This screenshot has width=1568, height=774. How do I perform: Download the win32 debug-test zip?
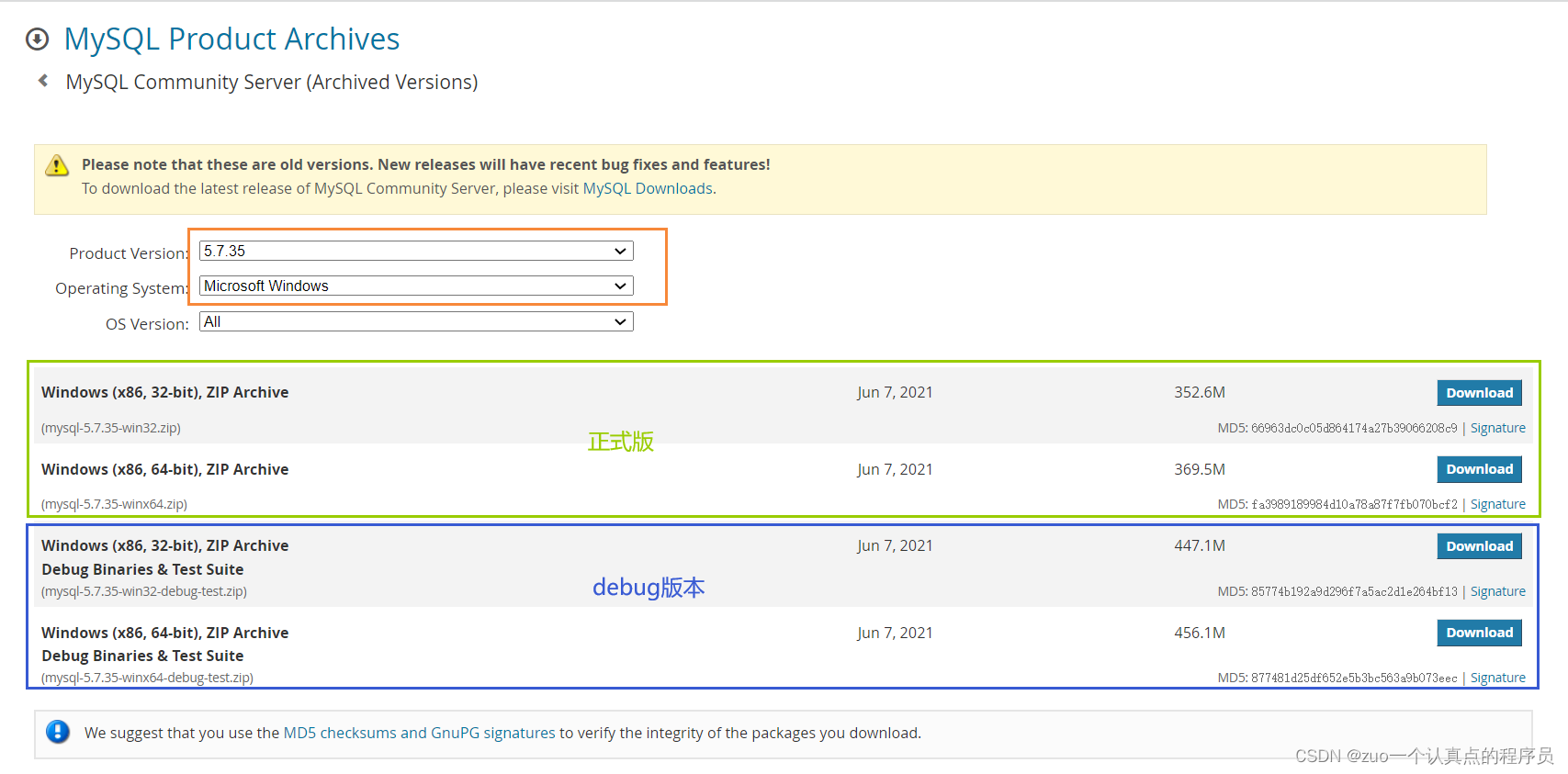(1479, 546)
